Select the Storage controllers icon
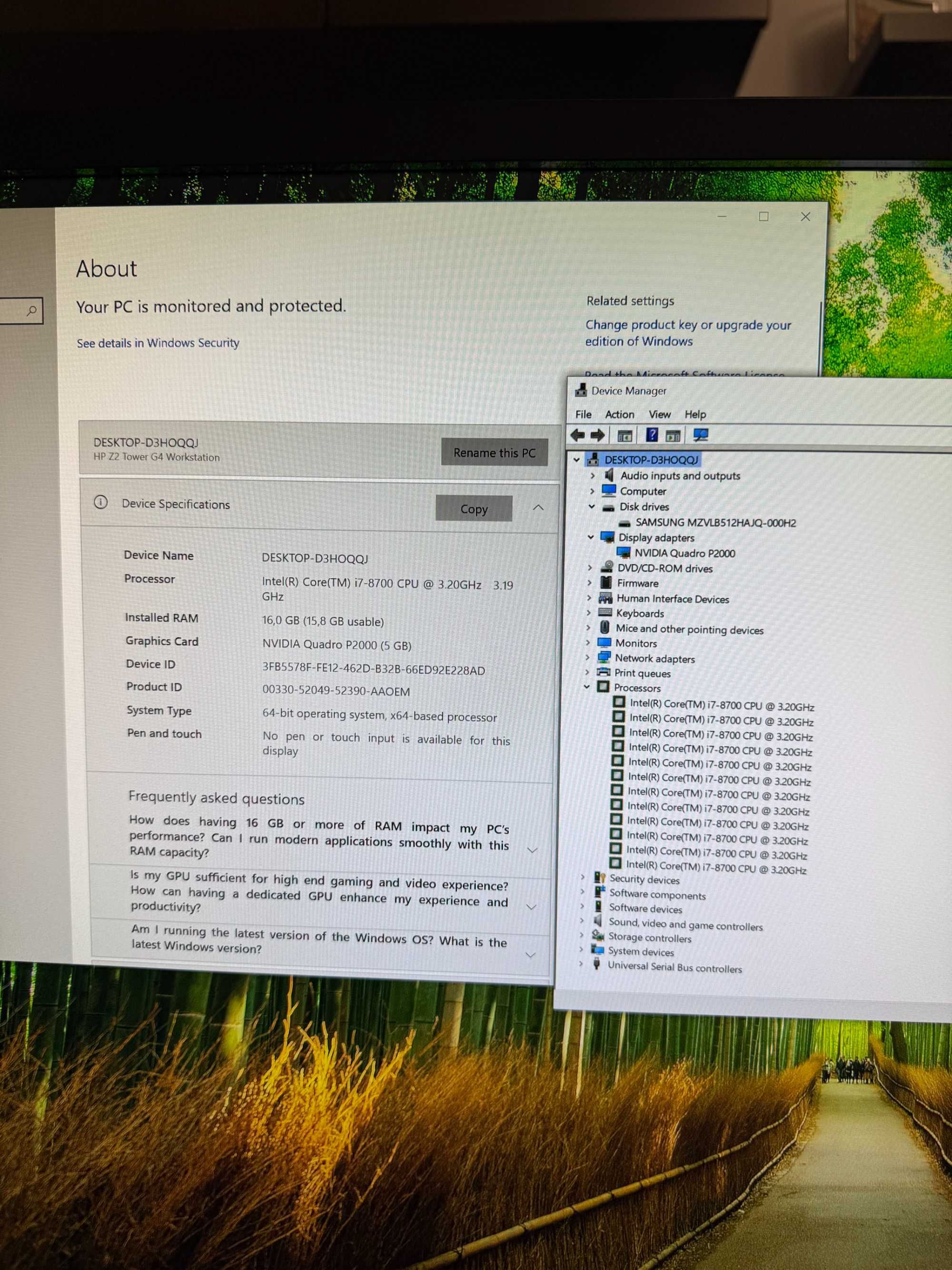The width and height of the screenshot is (952, 1270). pos(598,935)
